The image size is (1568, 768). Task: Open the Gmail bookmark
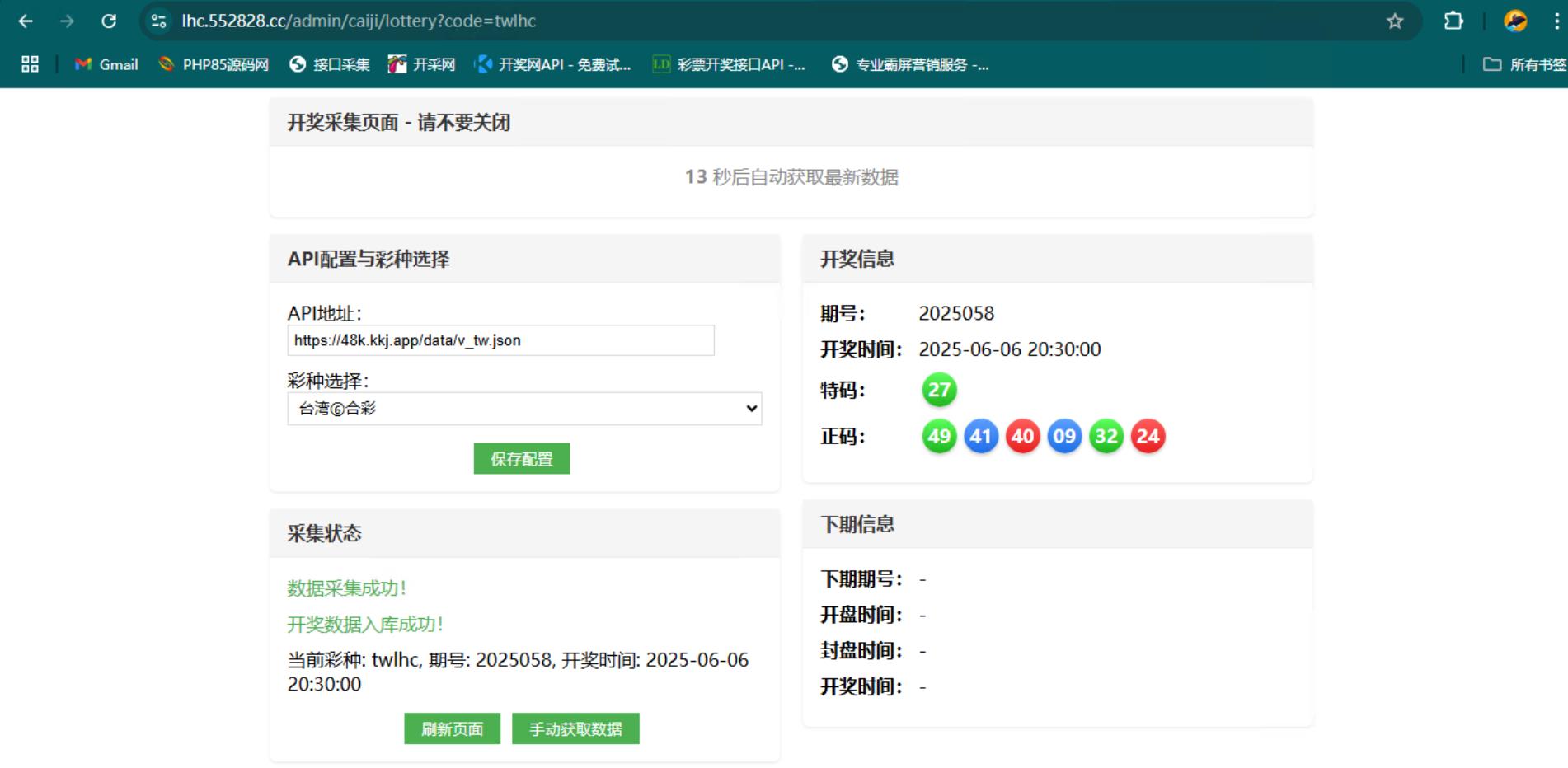coord(106,64)
